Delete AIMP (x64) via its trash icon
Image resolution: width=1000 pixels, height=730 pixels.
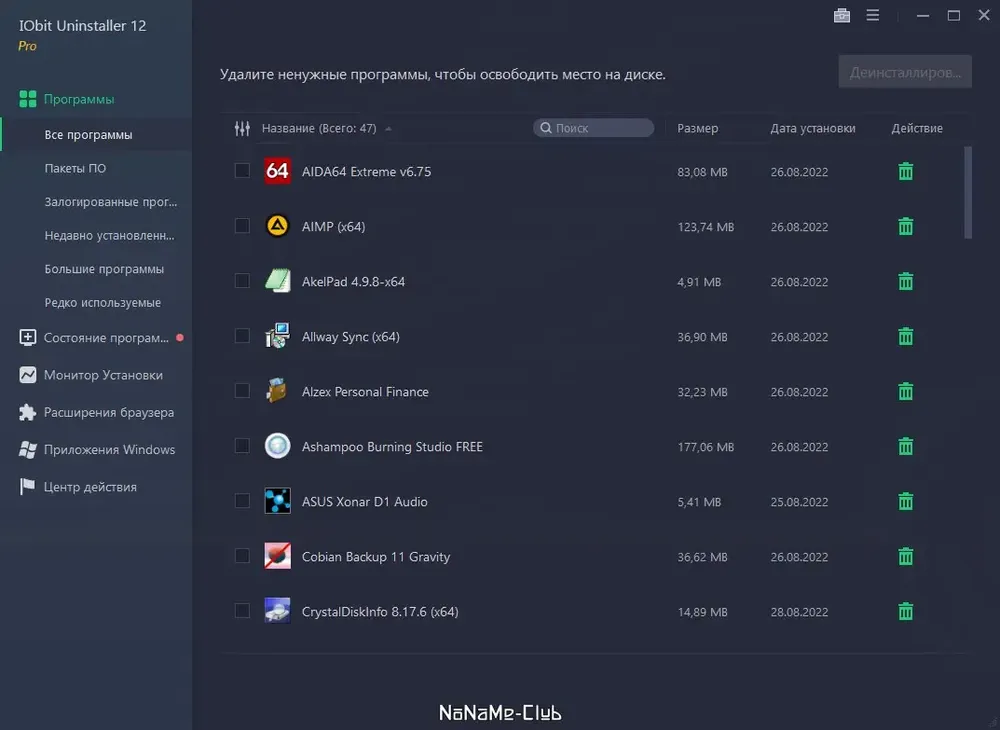click(x=905, y=226)
